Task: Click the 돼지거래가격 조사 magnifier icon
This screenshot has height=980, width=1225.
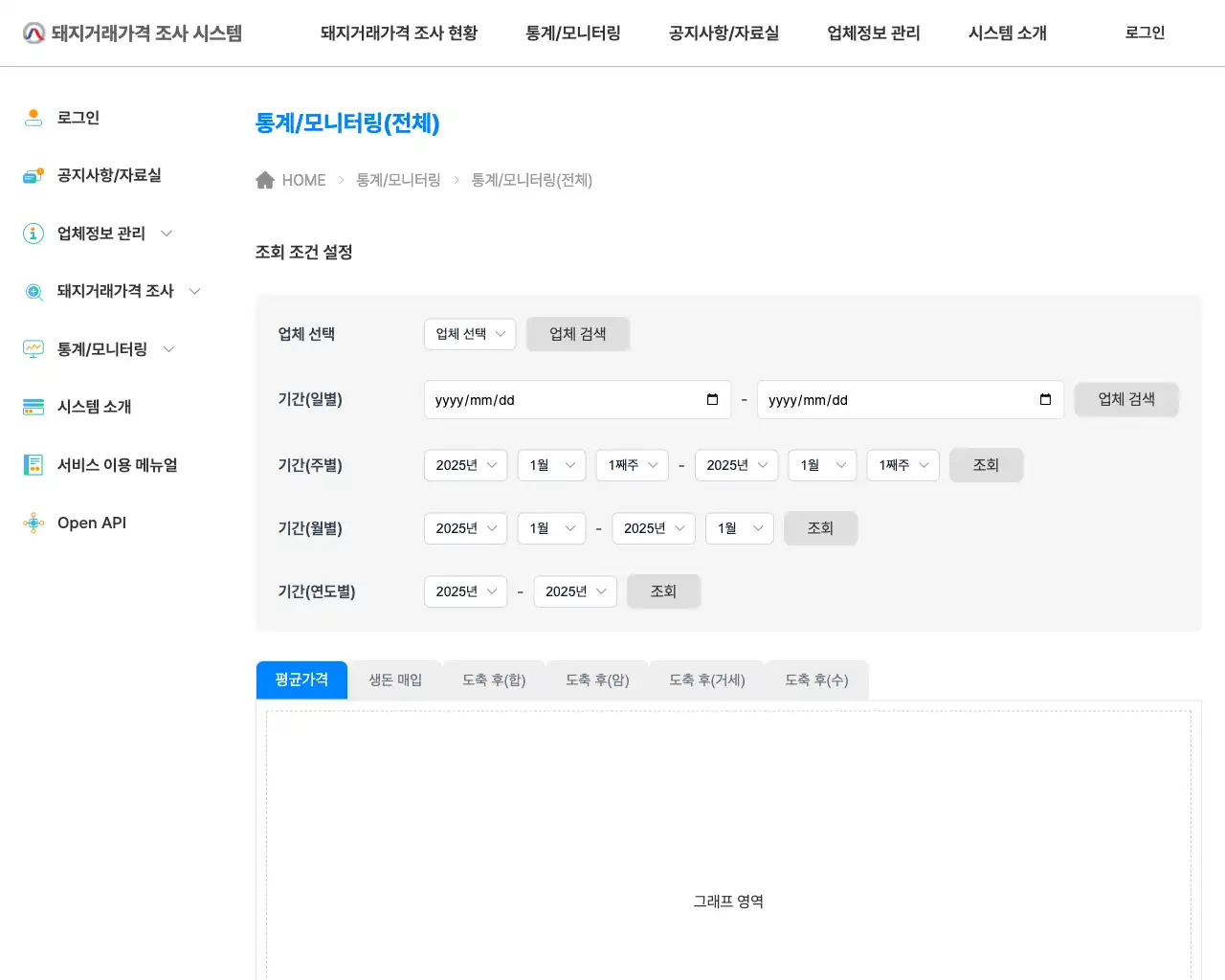Action: point(33,291)
